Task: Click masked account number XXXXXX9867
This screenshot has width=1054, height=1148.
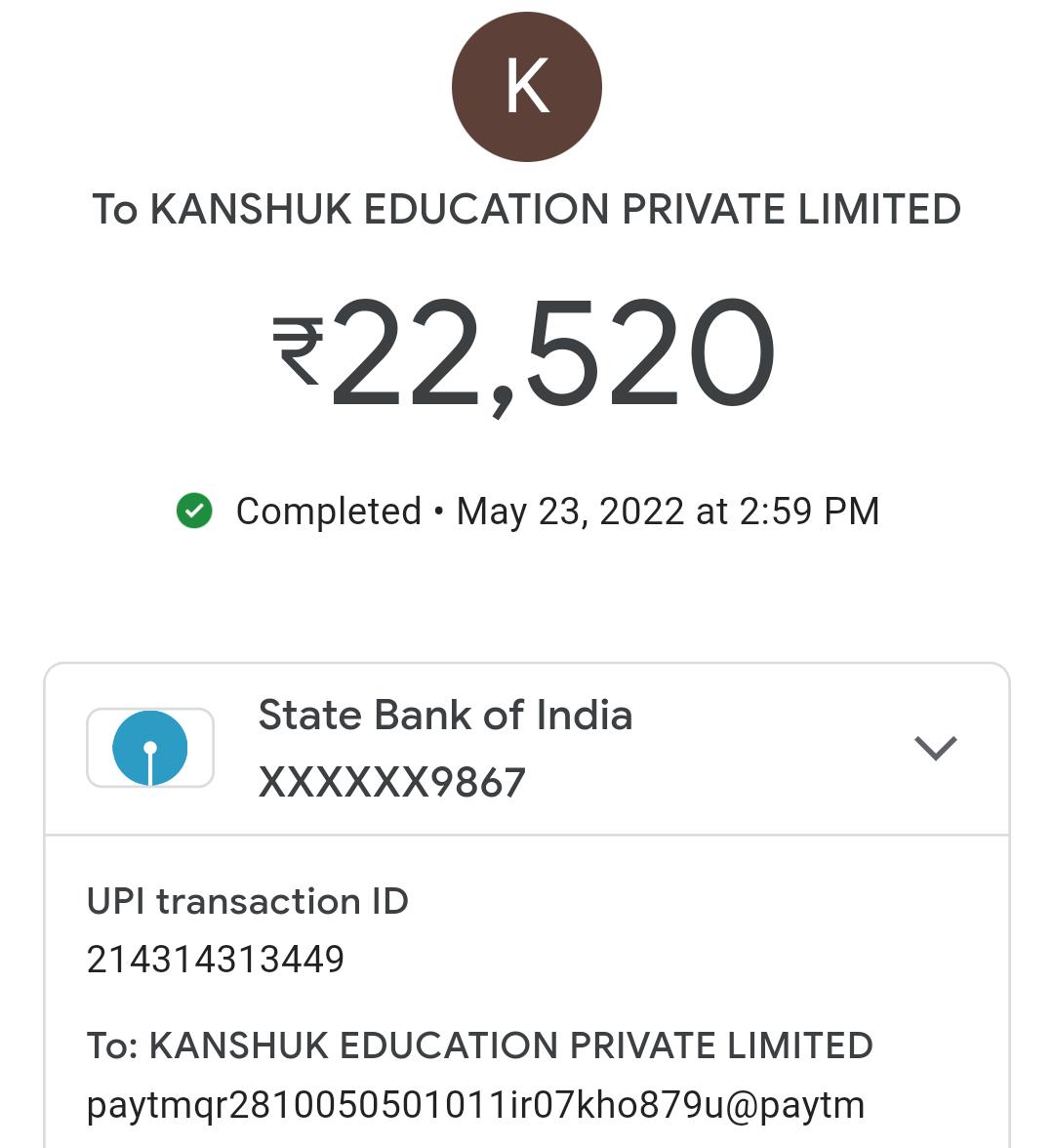Action: coord(391,782)
